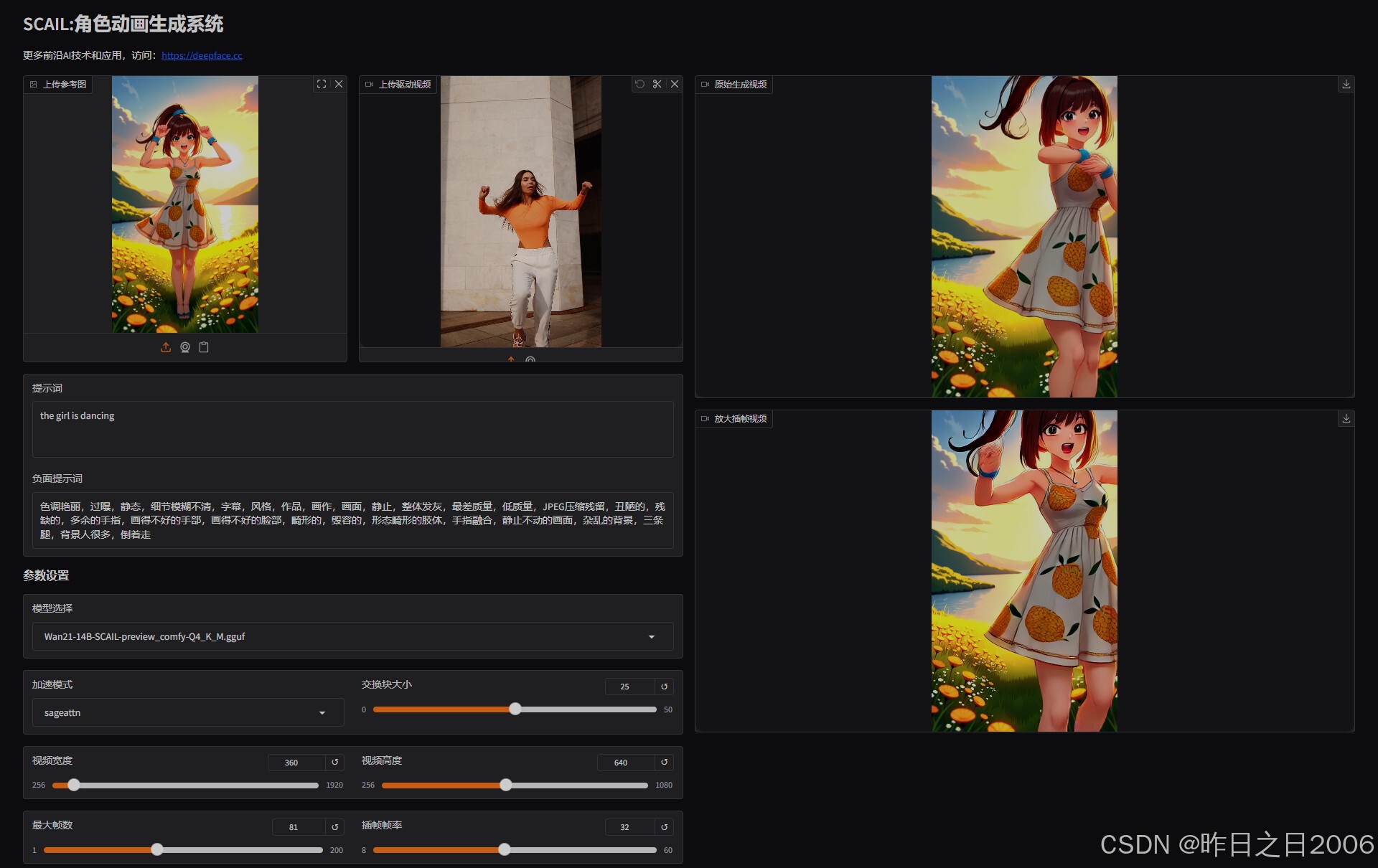
Task: Click the negative prompt text area
Action: coord(352,520)
